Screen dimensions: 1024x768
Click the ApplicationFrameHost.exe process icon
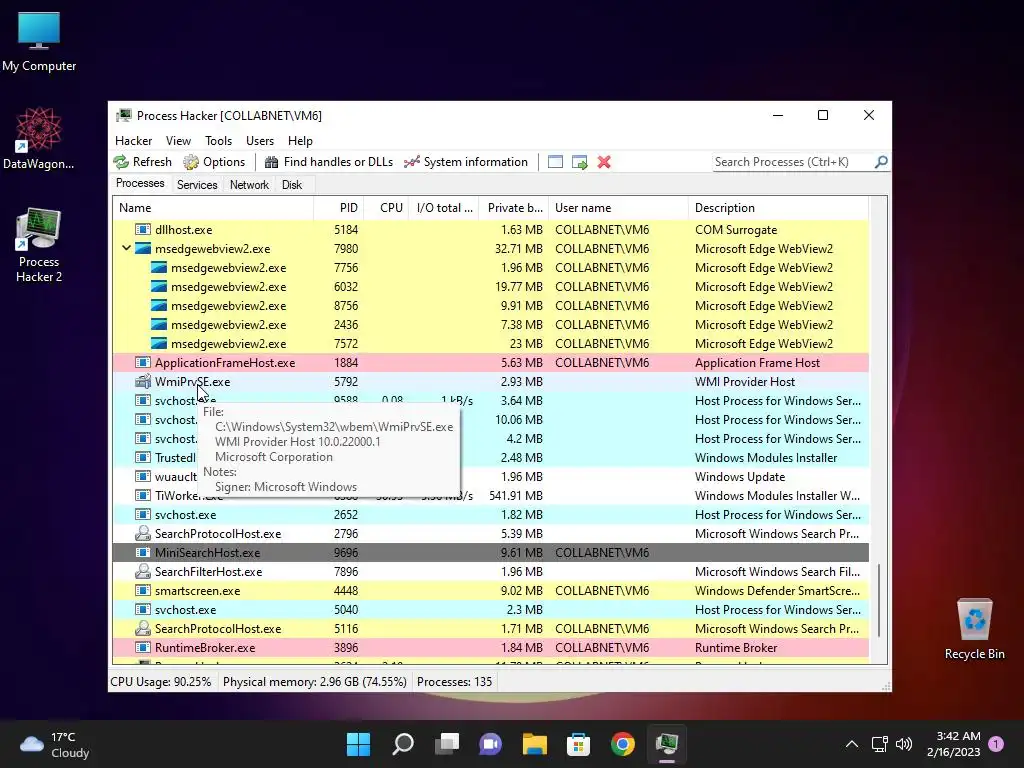[x=143, y=362]
